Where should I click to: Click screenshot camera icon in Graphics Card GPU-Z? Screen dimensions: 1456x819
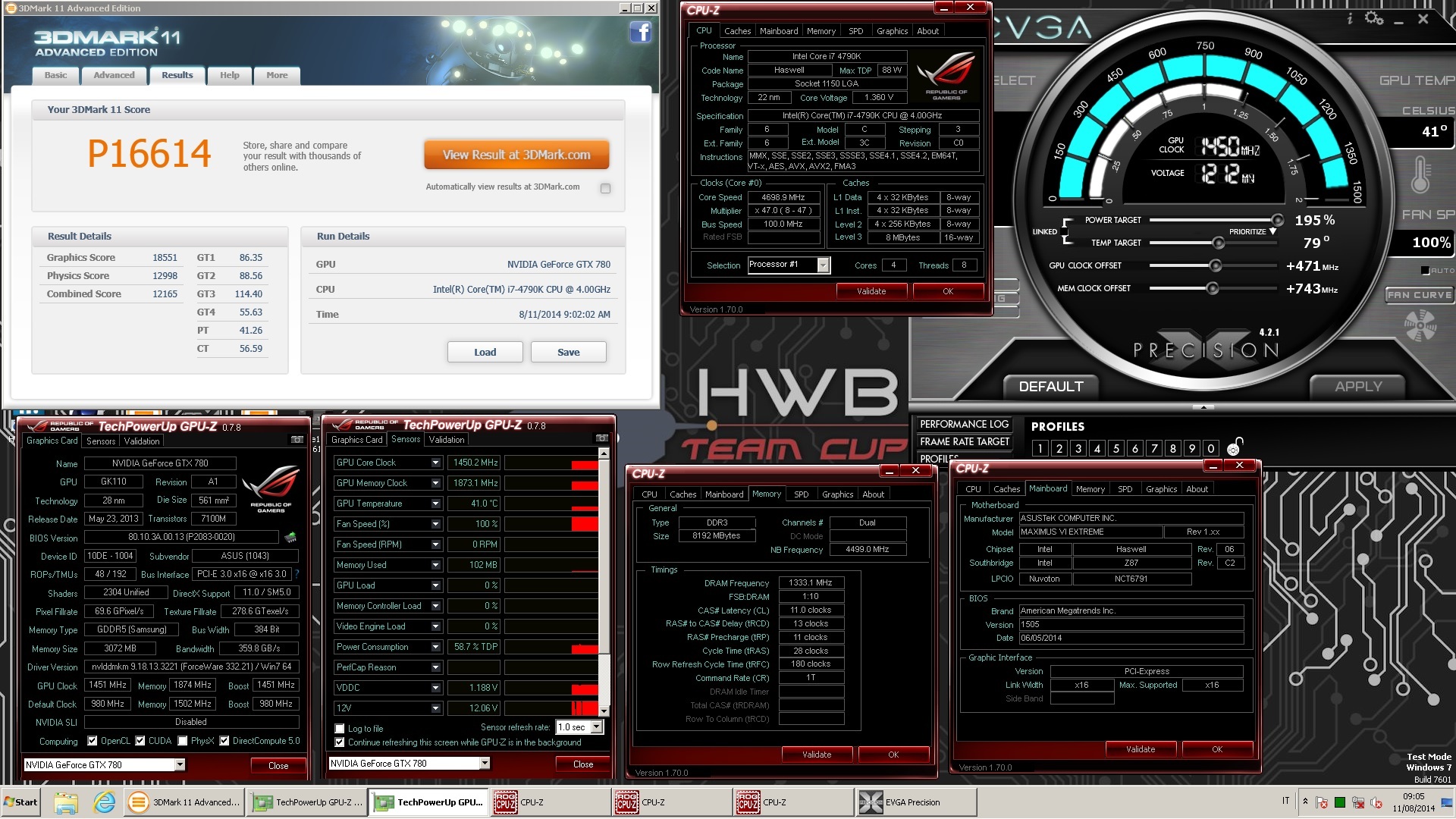297,440
